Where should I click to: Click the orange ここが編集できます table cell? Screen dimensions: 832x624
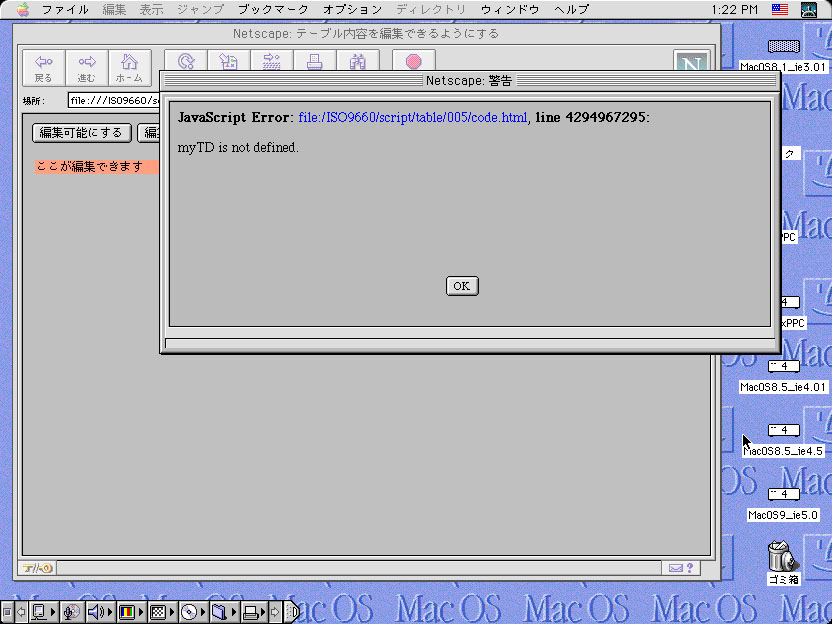tap(97, 167)
